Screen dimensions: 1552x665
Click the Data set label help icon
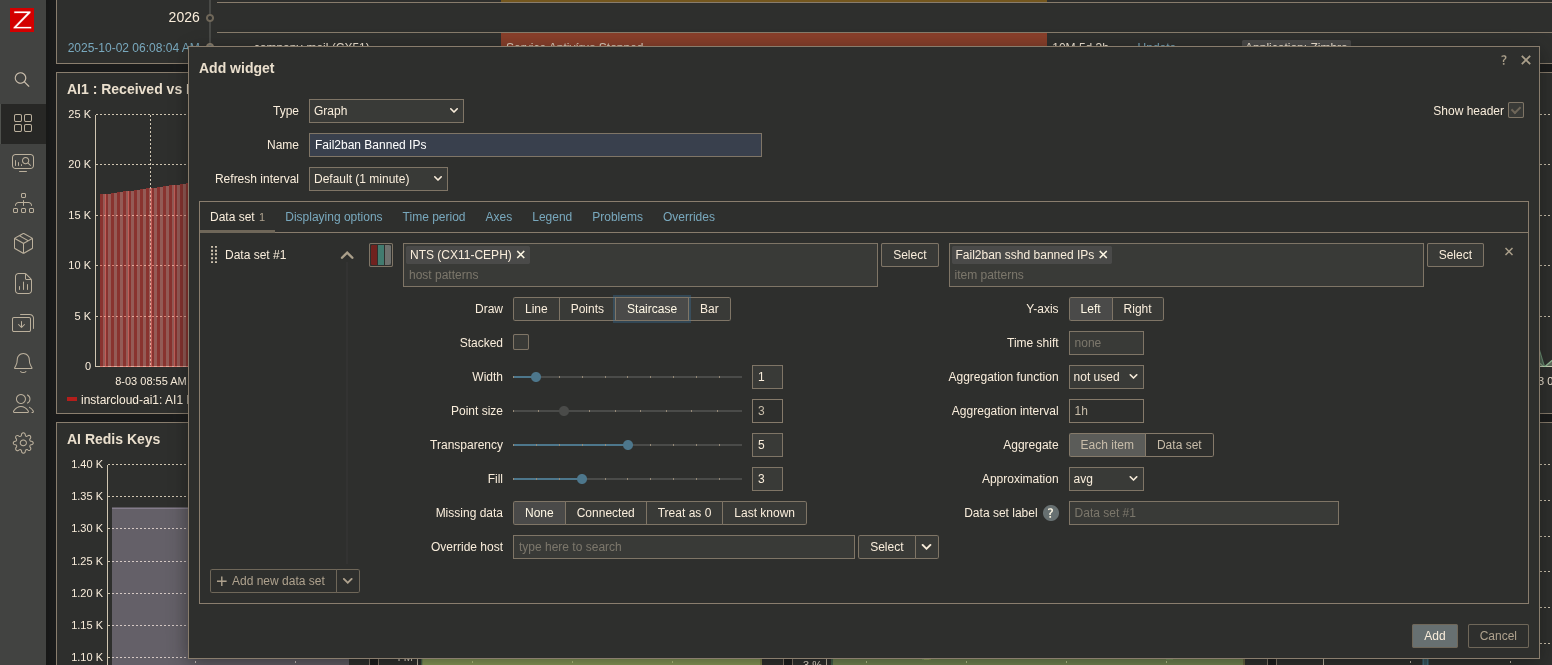tap(1051, 513)
